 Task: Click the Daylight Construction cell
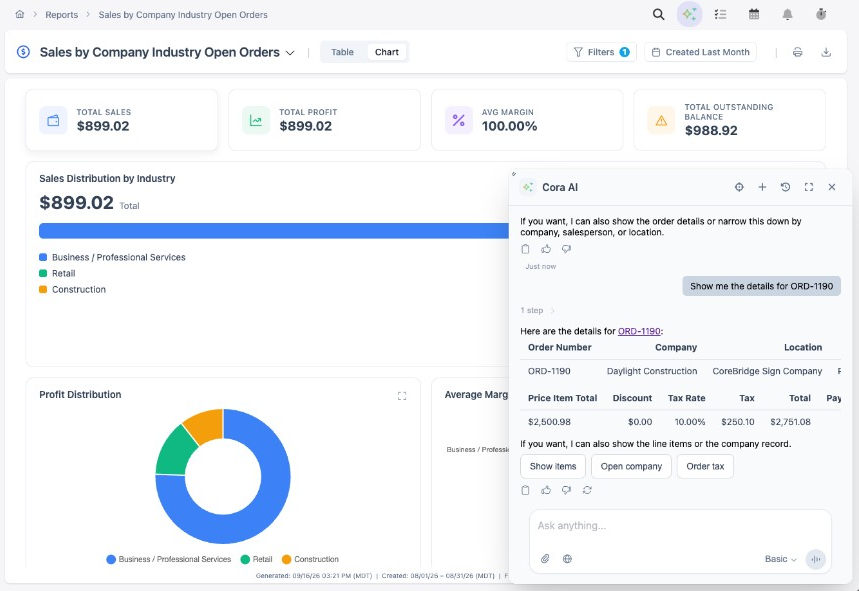pyautogui.click(x=652, y=371)
